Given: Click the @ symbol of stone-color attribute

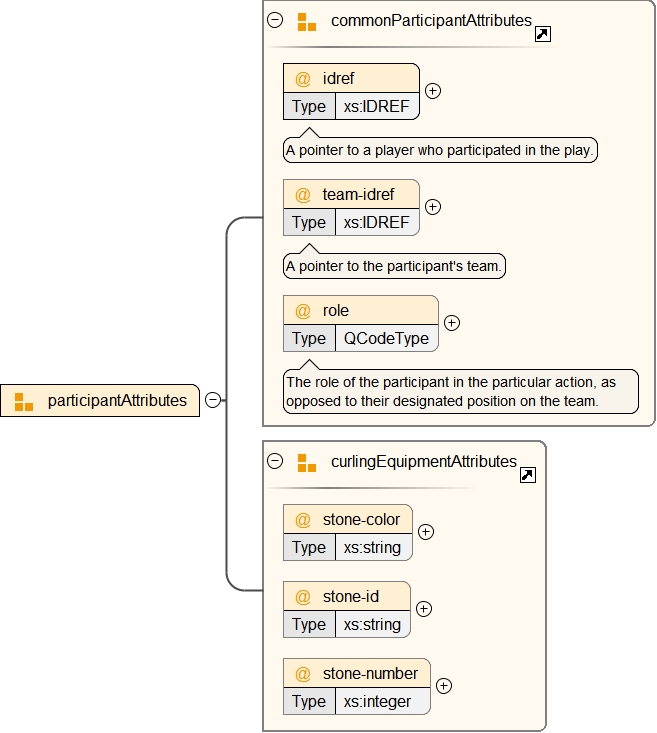Looking at the screenshot, I should point(303,520).
